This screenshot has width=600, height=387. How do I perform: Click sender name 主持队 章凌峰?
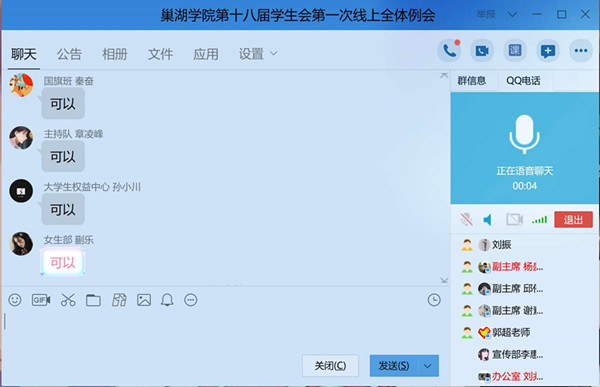pos(73,134)
